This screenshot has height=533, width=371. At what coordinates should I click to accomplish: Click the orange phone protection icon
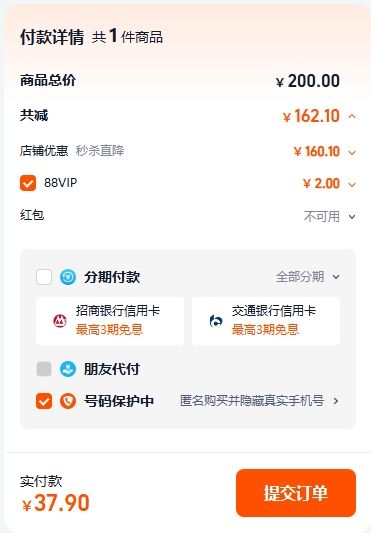(x=68, y=401)
